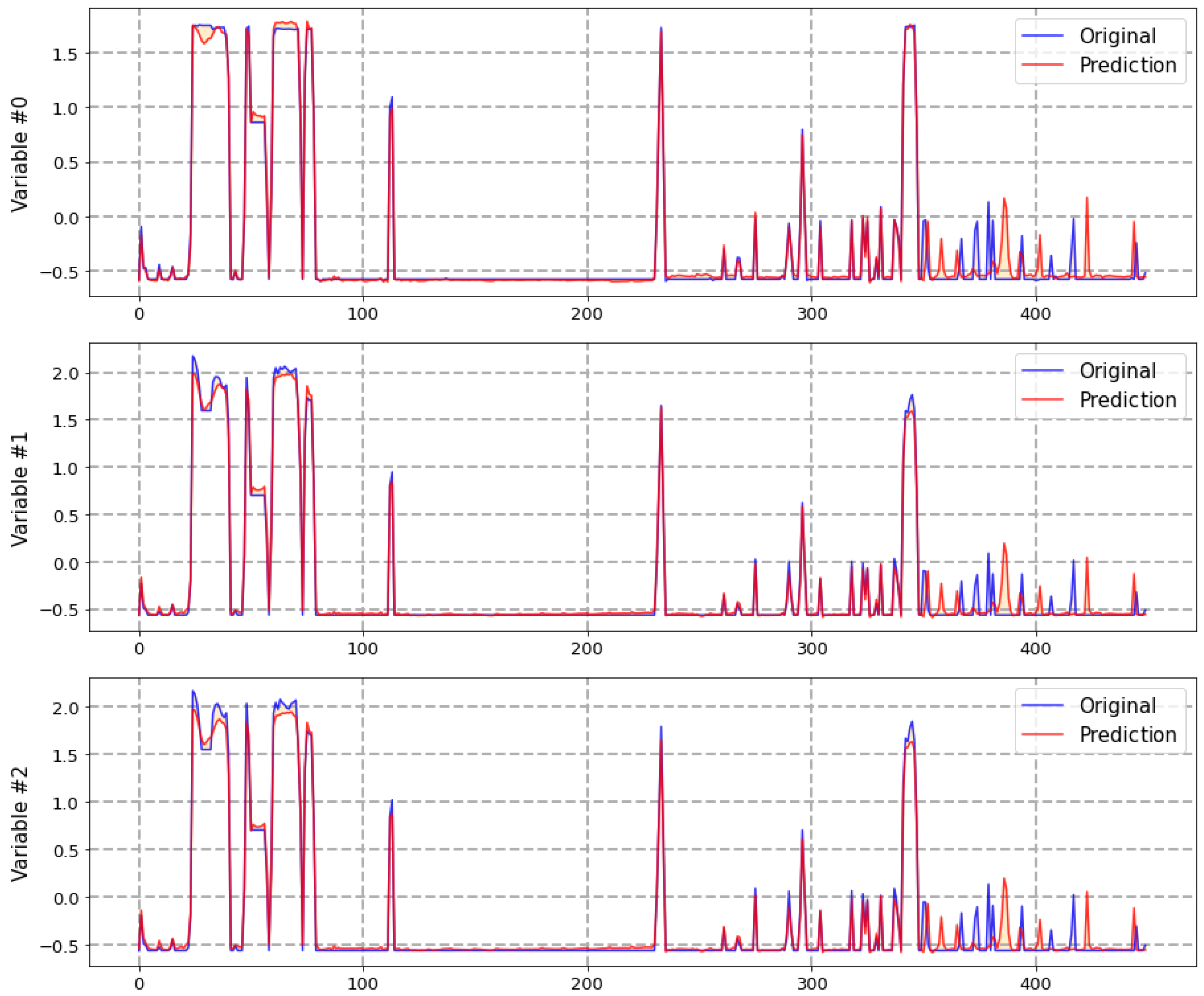The width and height of the screenshot is (1204, 996).
Task: Click x-tick 0 under Variable #0 plot
Action: point(139,313)
